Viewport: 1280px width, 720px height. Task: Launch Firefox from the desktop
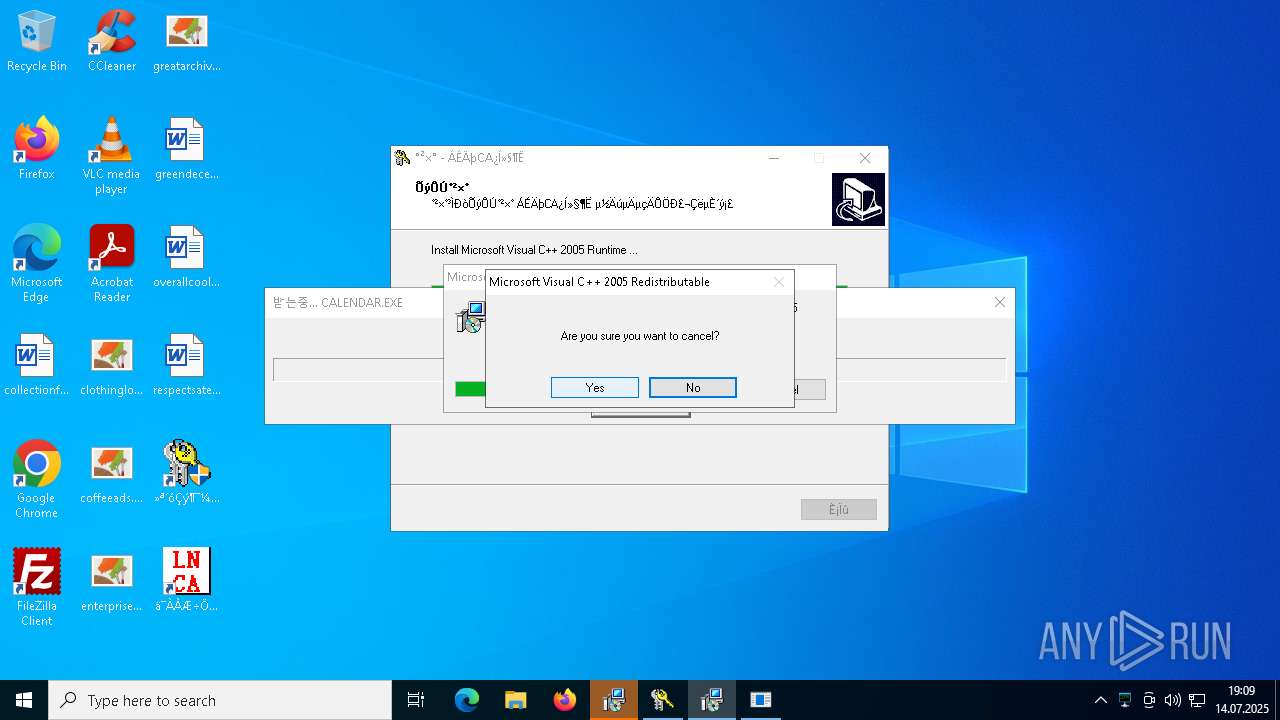[x=37, y=150]
